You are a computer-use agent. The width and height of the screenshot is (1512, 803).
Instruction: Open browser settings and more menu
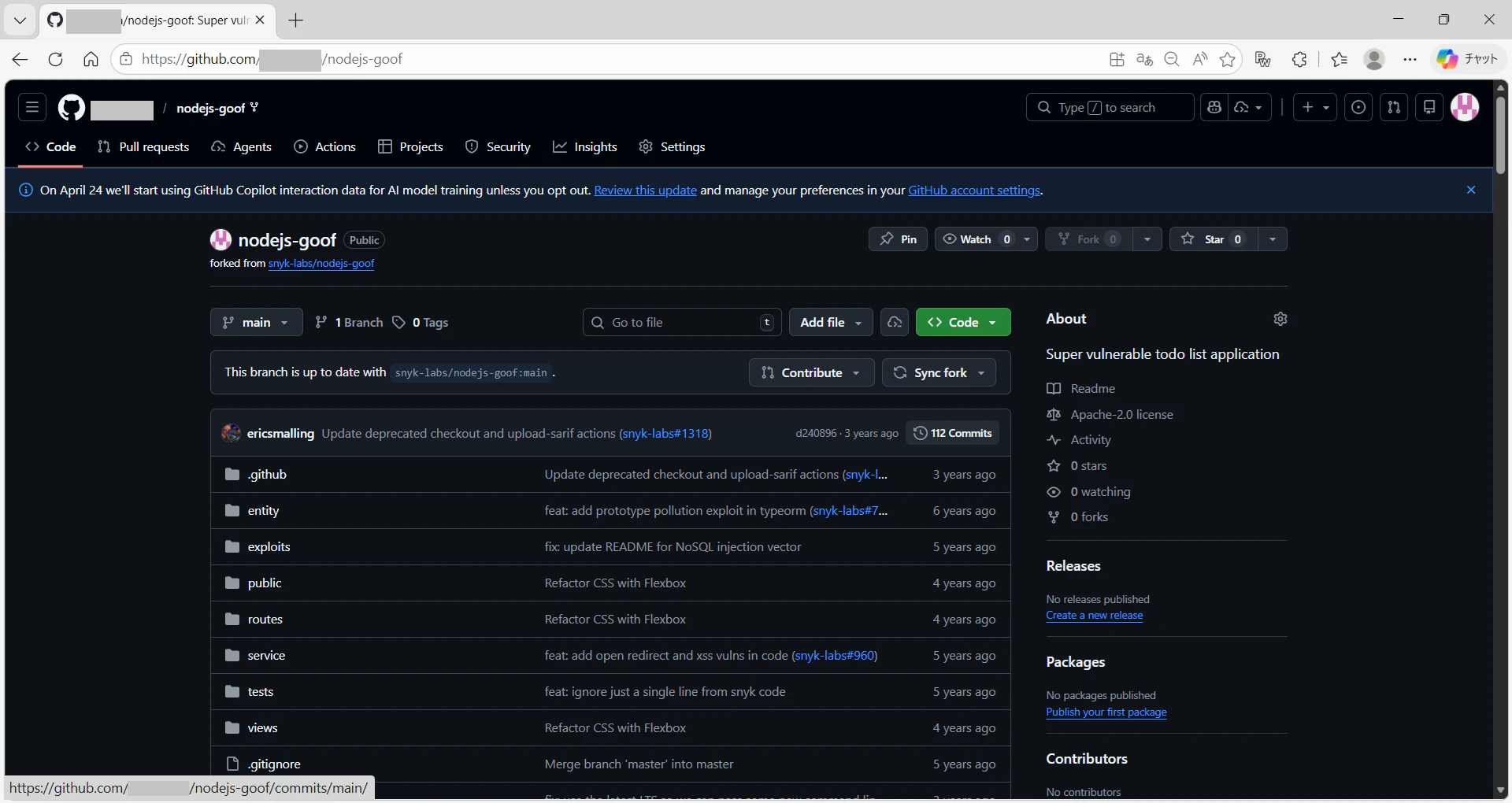[1410, 59]
